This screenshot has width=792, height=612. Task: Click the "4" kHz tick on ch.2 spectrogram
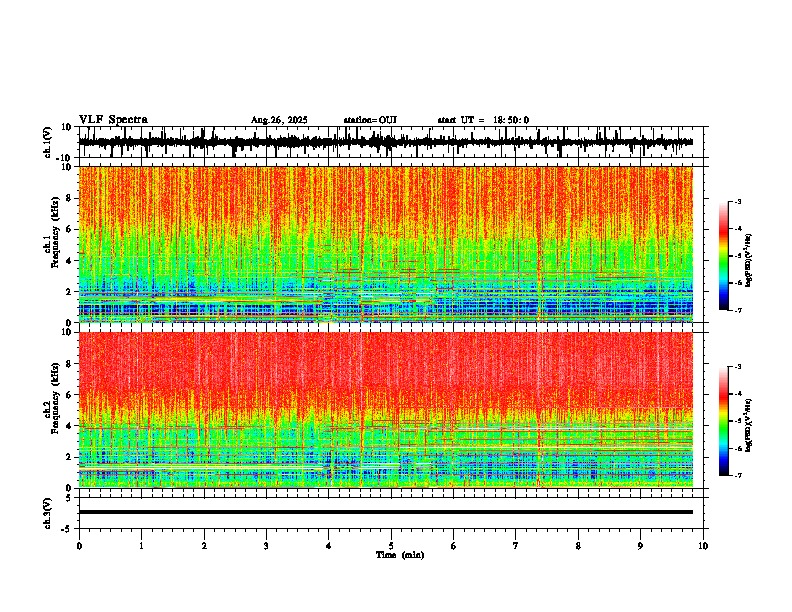point(70,426)
